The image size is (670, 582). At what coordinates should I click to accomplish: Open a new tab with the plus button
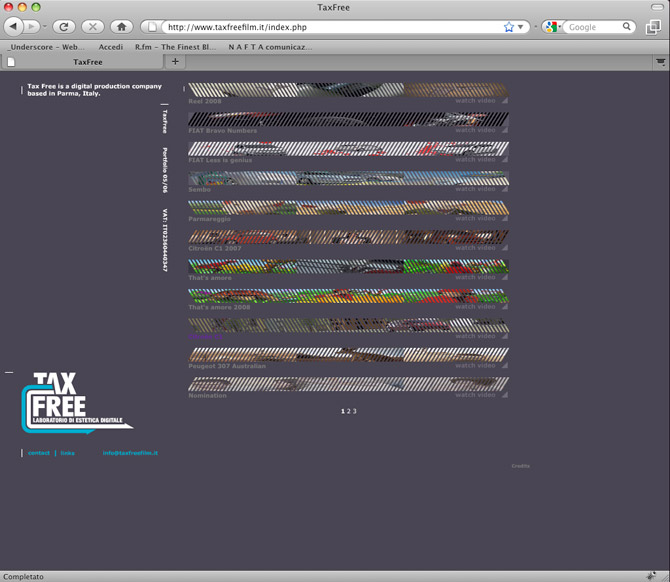(x=175, y=62)
